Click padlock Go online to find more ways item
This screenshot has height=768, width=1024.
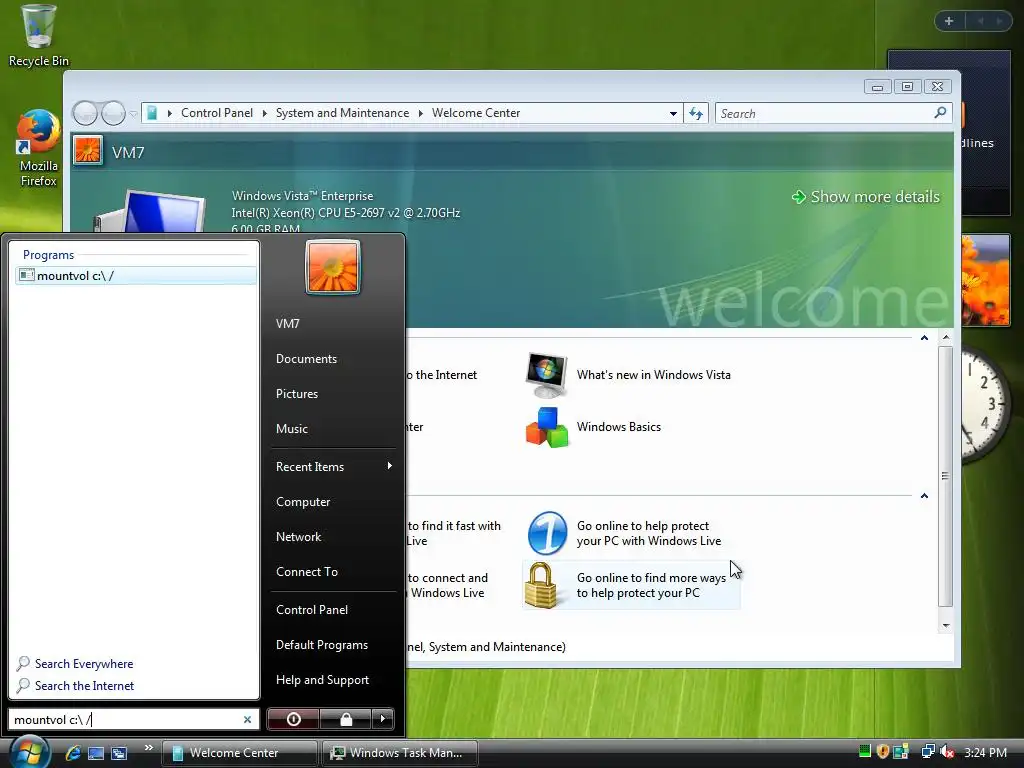pos(631,585)
